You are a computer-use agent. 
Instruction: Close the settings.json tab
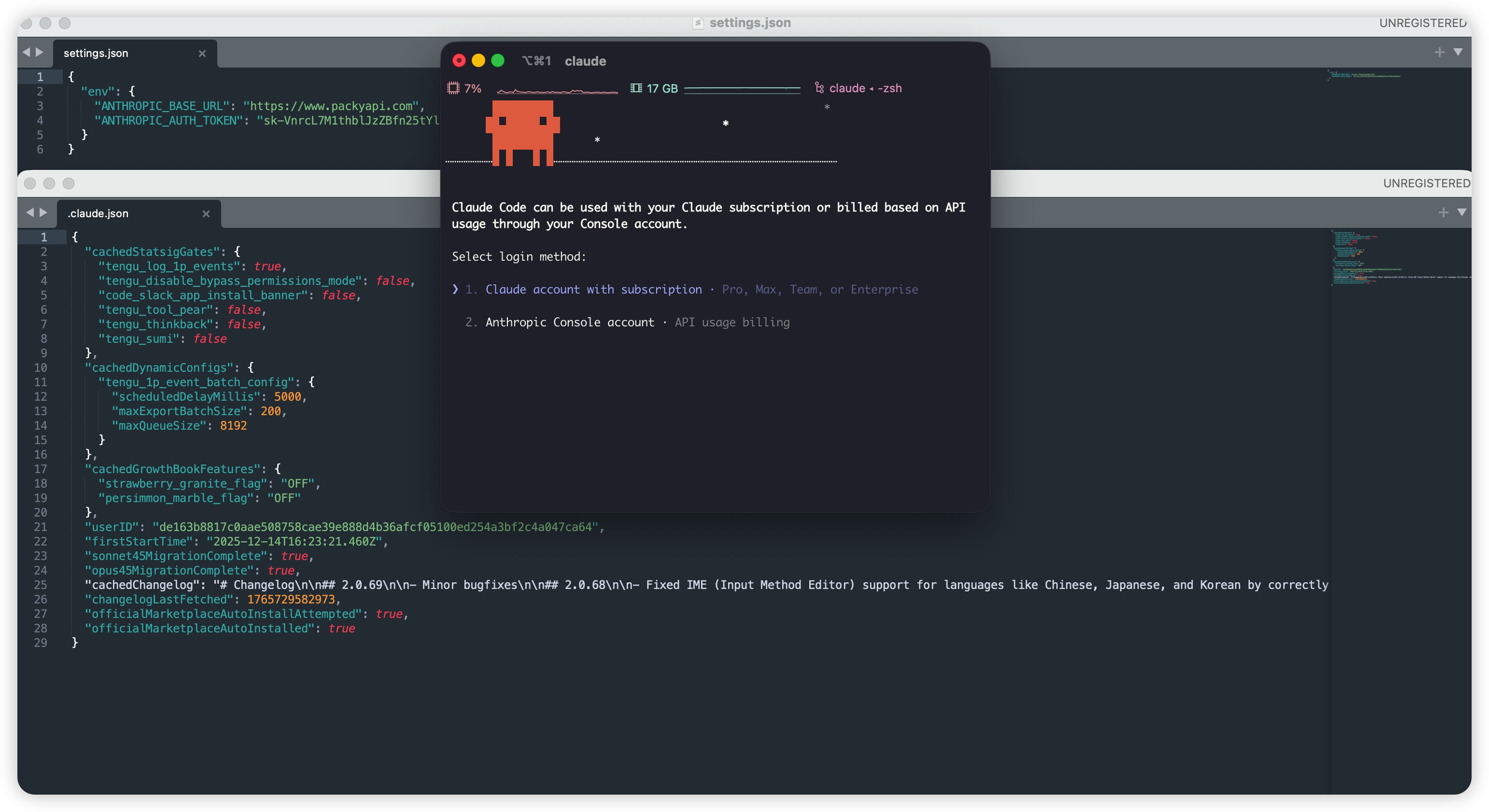point(202,54)
